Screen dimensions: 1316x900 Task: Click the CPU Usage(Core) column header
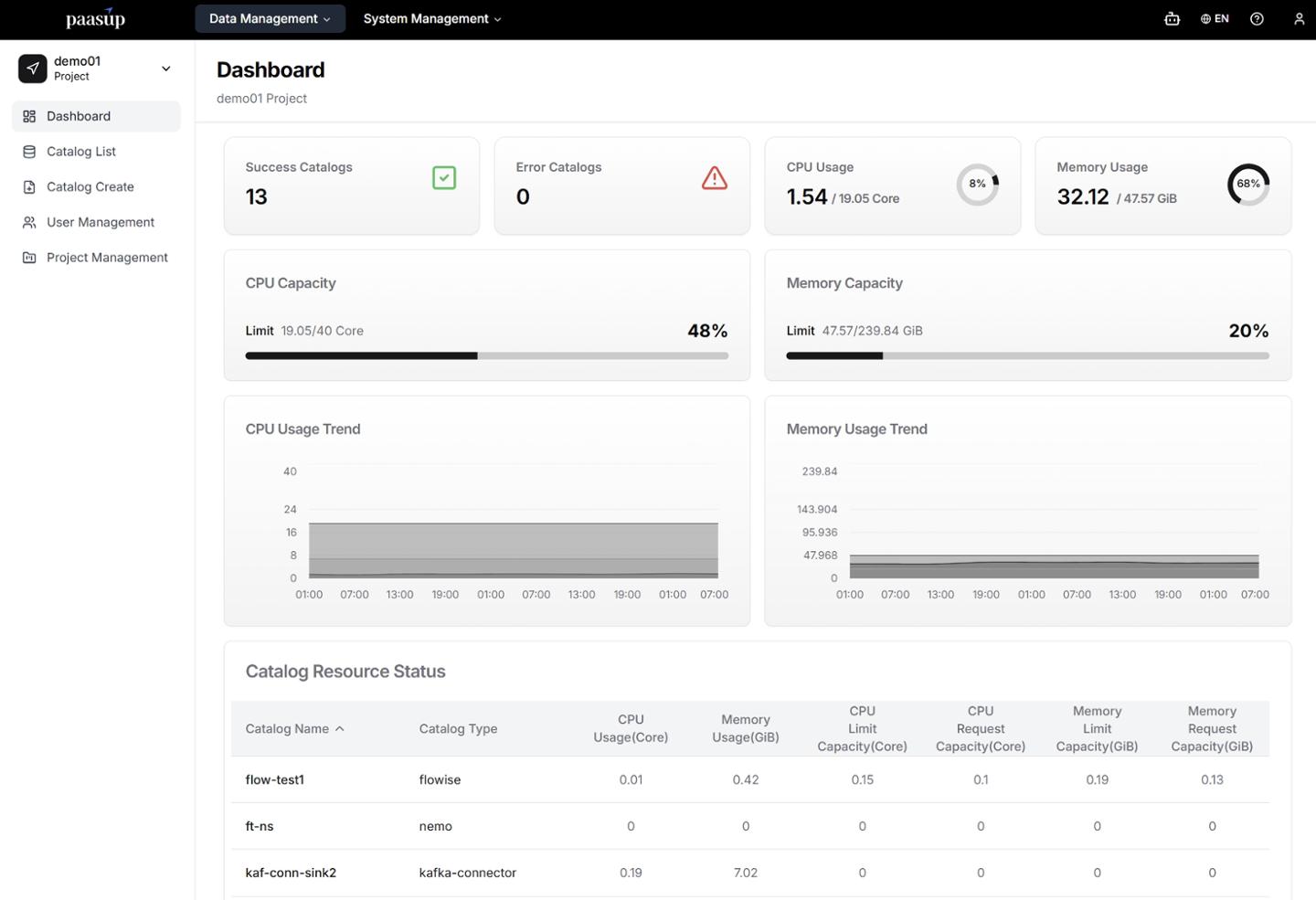click(631, 728)
